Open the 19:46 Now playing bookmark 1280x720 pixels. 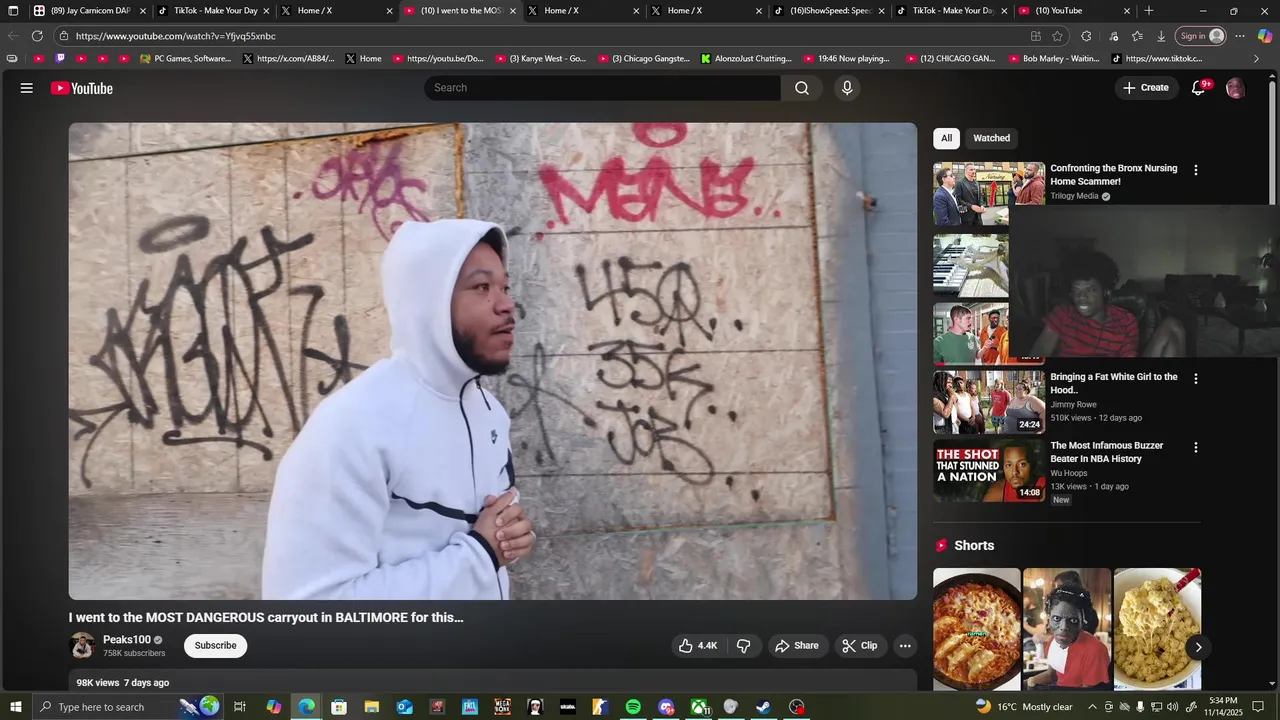(x=845, y=59)
